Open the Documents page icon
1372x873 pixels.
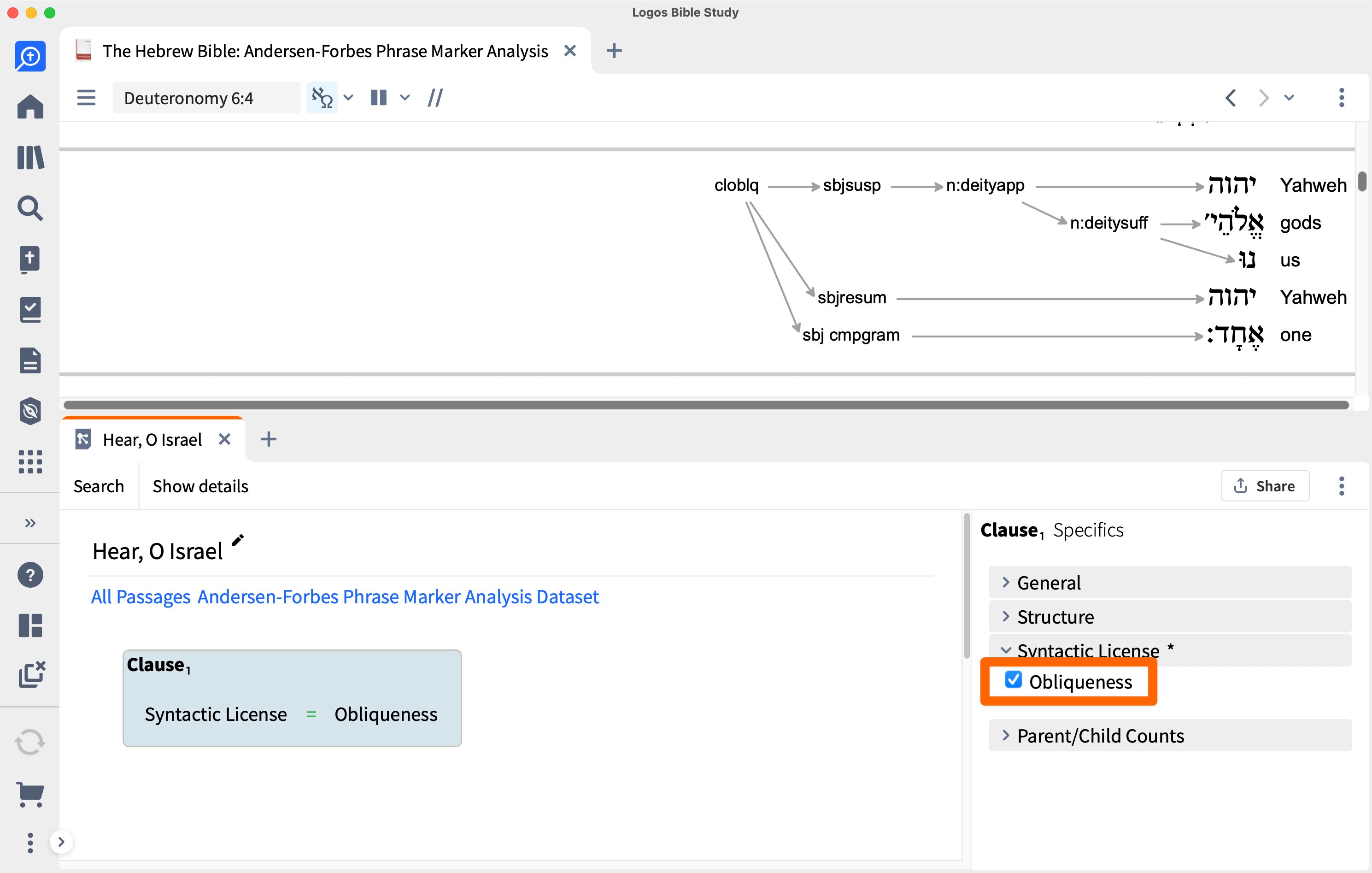[30, 360]
